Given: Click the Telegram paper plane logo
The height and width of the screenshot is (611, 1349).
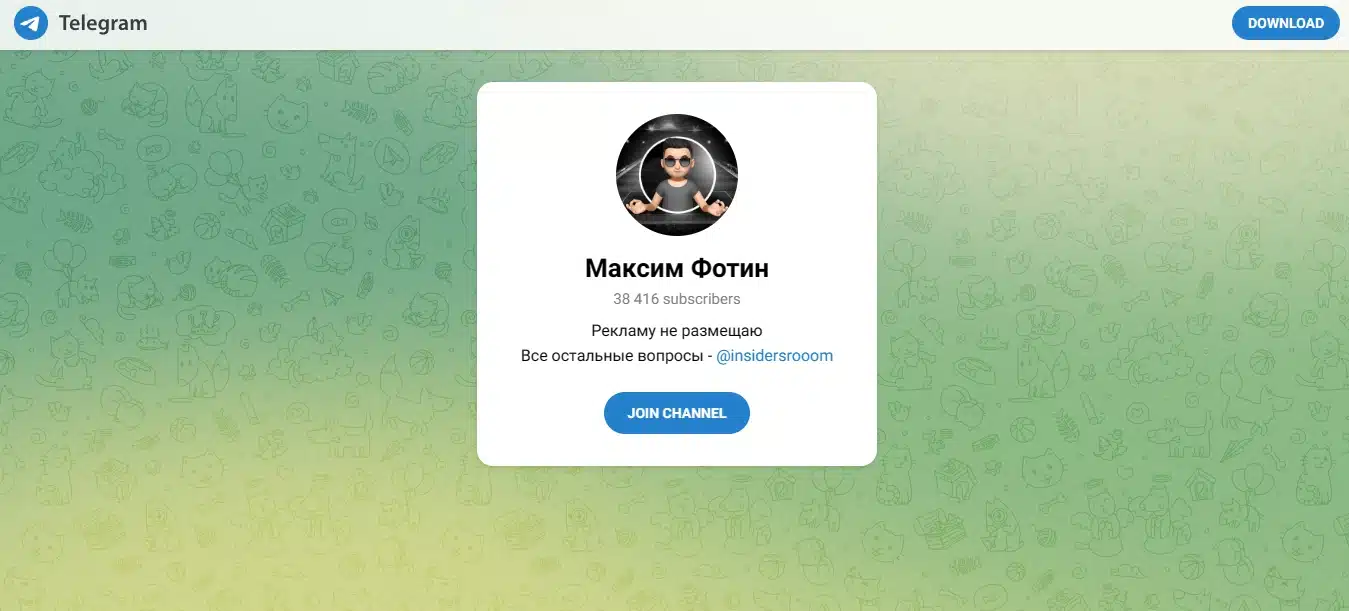Looking at the screenshot, I should (31, 23).
